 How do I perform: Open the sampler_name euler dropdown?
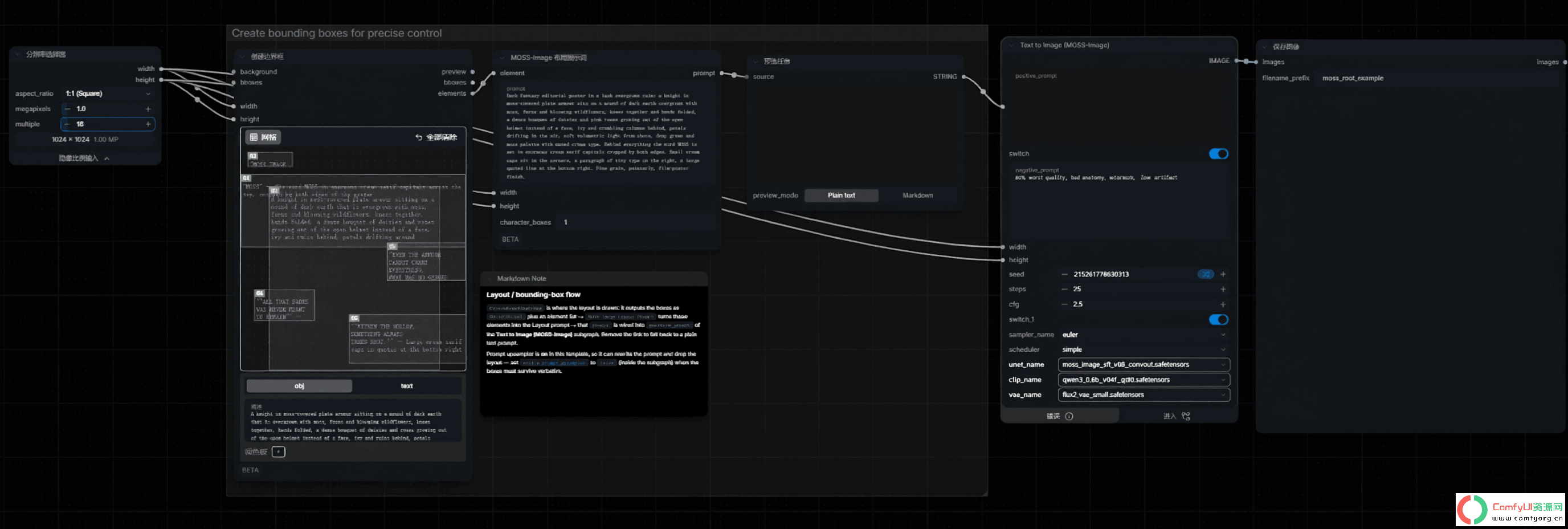(1144, 335)
